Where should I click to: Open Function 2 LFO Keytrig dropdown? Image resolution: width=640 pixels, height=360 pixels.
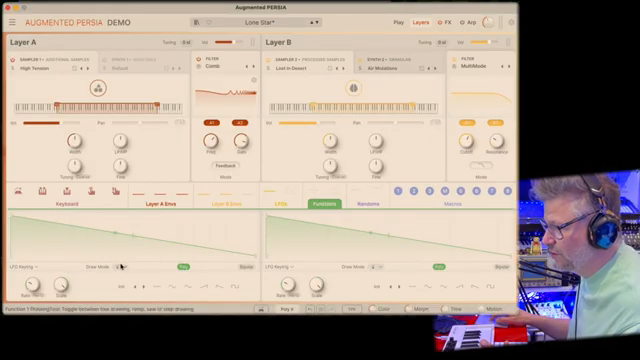tap(280, 267)
